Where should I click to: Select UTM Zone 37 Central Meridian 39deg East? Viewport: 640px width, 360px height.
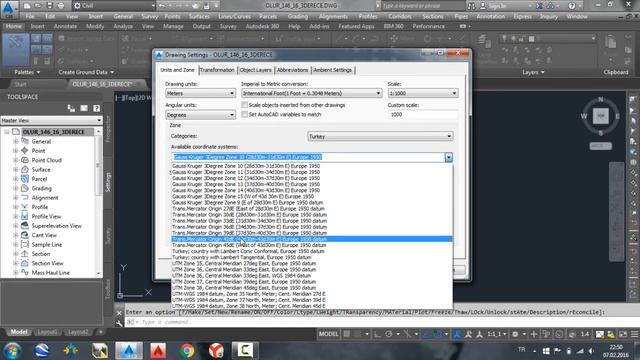[x=312, y=282]
